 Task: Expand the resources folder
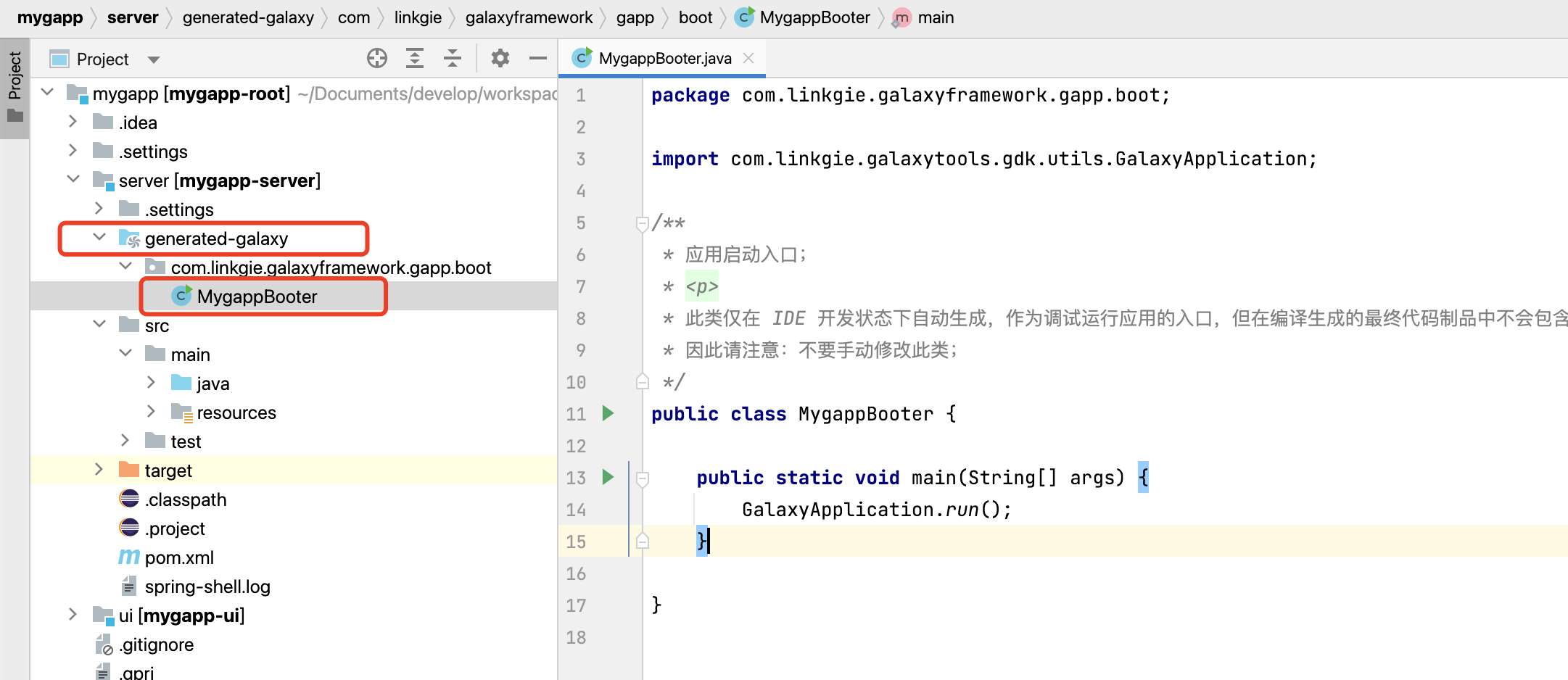[x=151, y=412]
